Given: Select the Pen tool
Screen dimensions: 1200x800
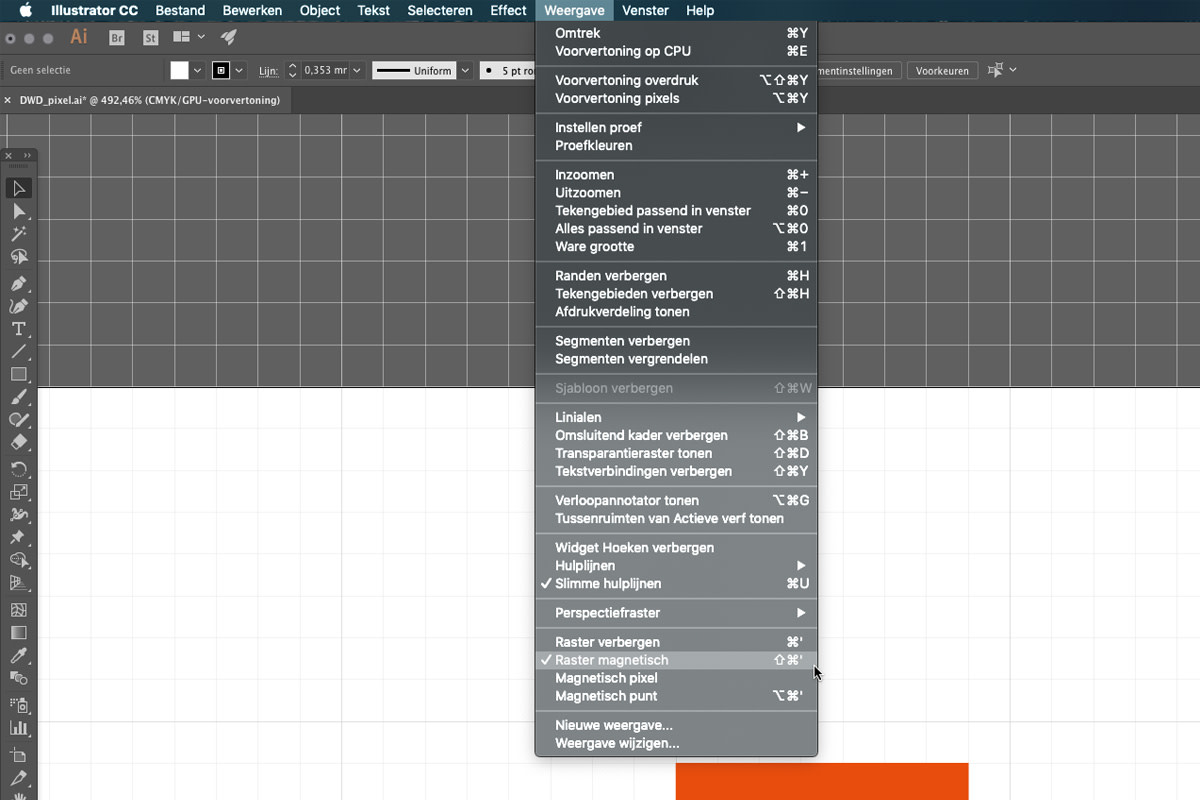Looking at the screenshot, I should click(x=18, y=283).
